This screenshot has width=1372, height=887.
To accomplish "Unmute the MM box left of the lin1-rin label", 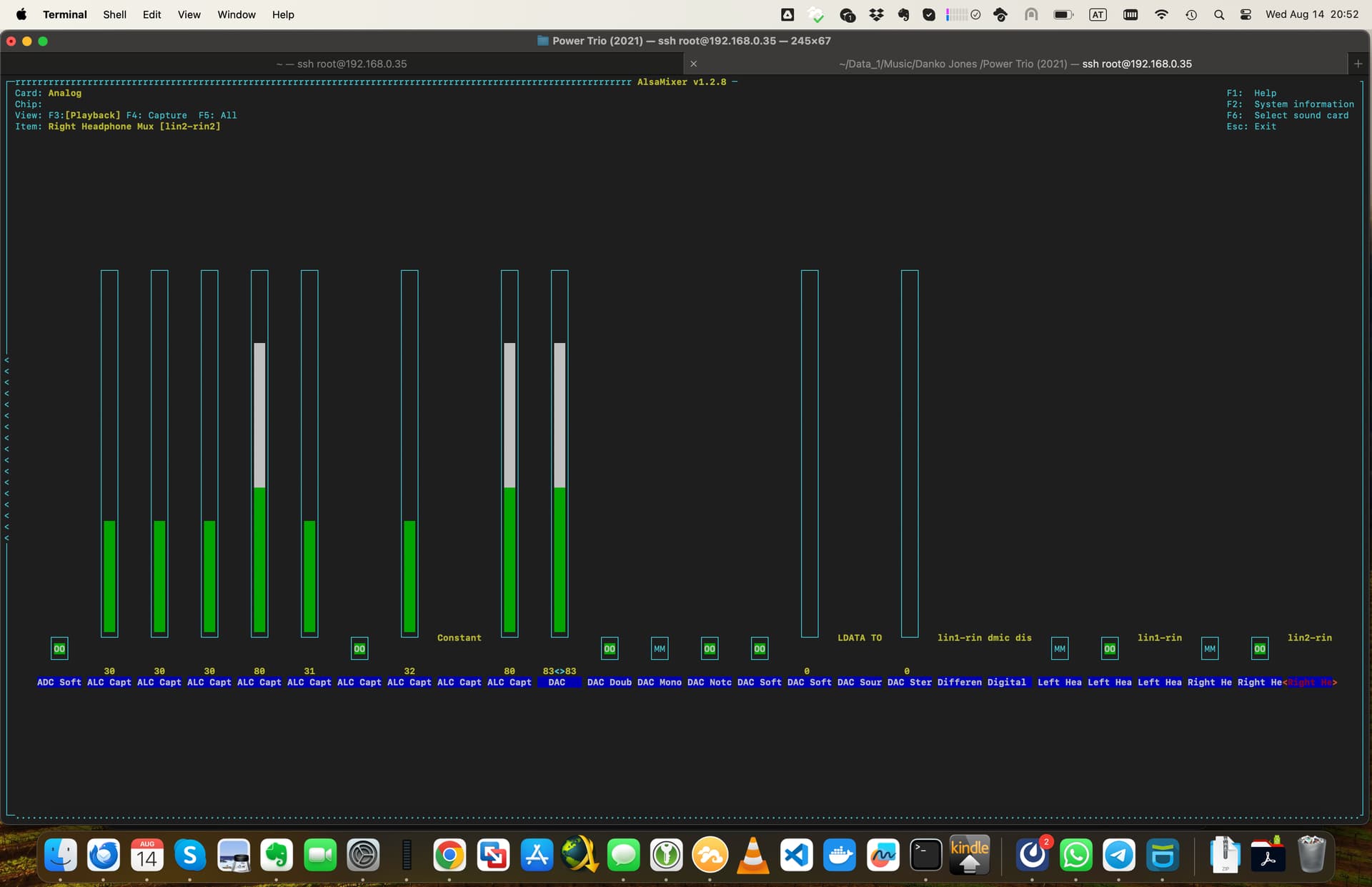I will tap(1060, 649).
